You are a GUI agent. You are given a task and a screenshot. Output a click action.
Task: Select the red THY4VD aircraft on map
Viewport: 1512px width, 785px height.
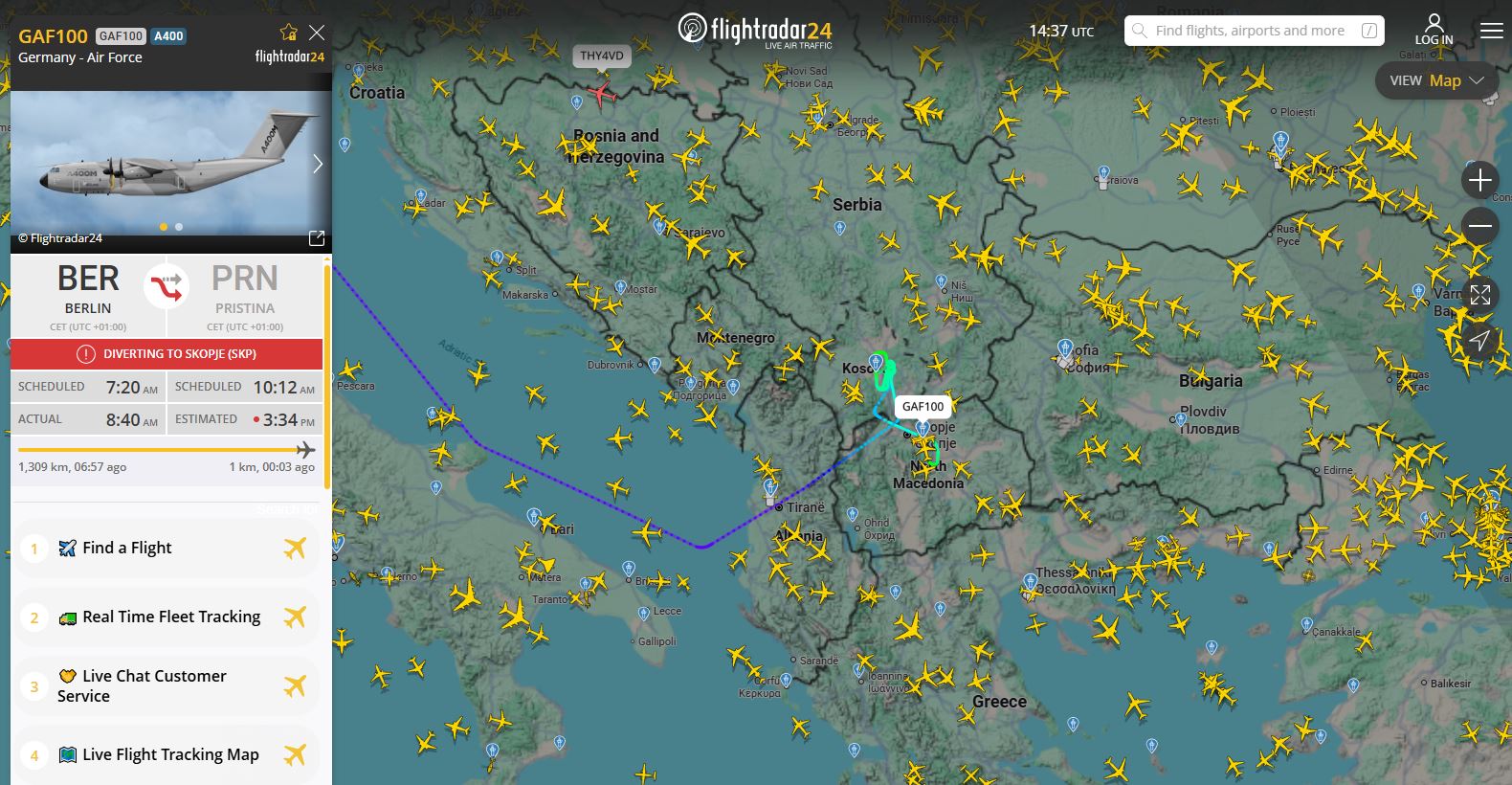pos(602,94)
